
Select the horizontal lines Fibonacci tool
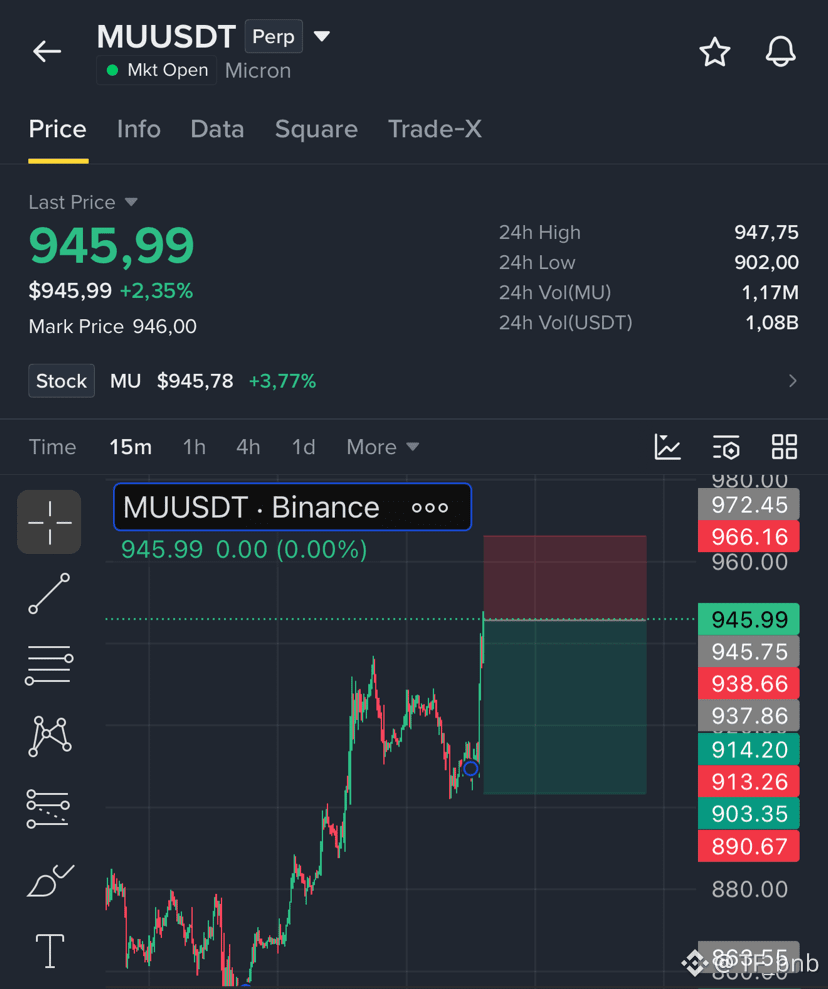click(x=49, y=665)
